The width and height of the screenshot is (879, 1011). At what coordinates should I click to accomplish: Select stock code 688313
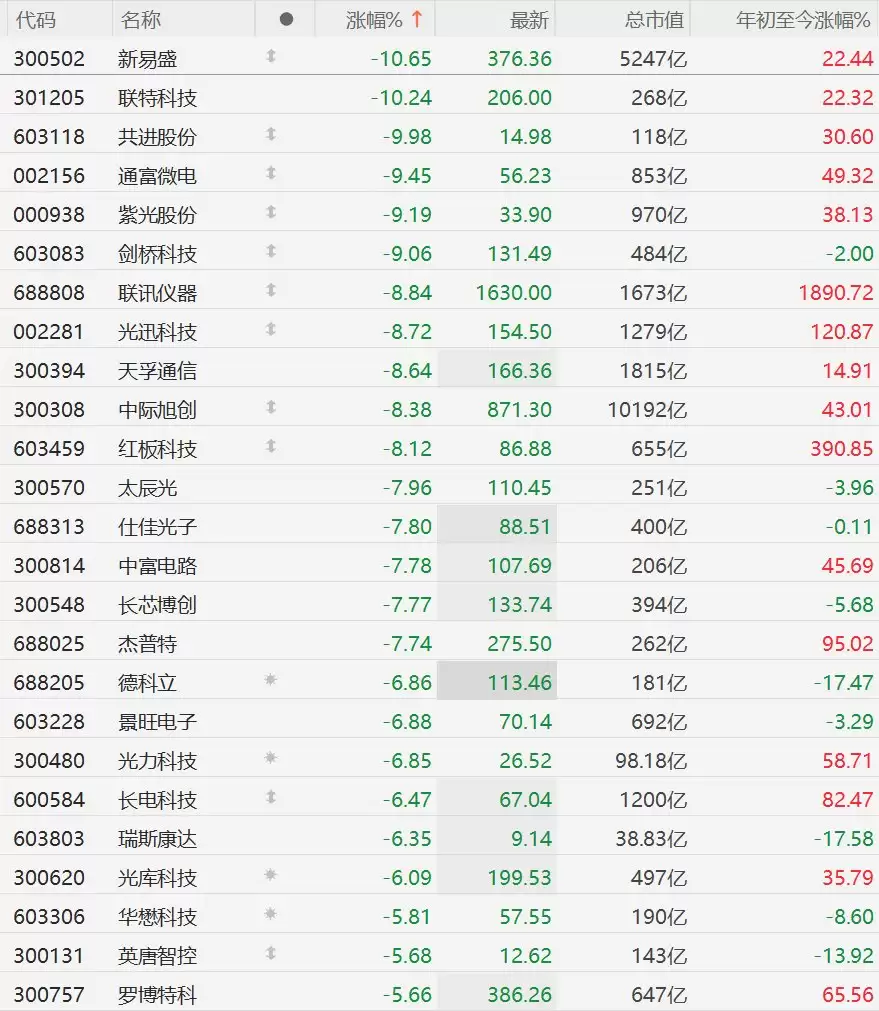[x=49, y=527]
